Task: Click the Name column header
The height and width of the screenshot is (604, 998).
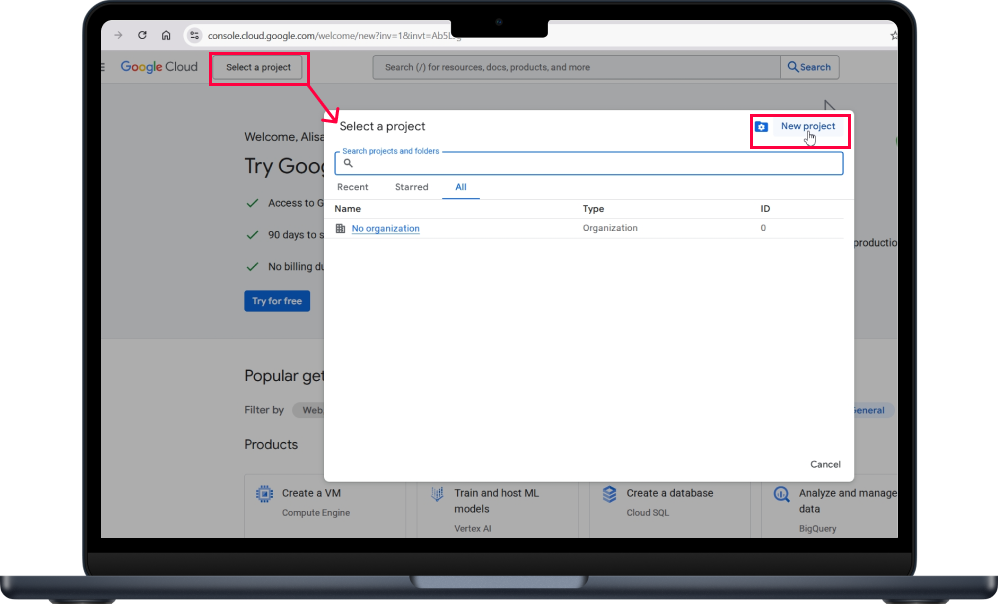Action: tap(348, 209)
